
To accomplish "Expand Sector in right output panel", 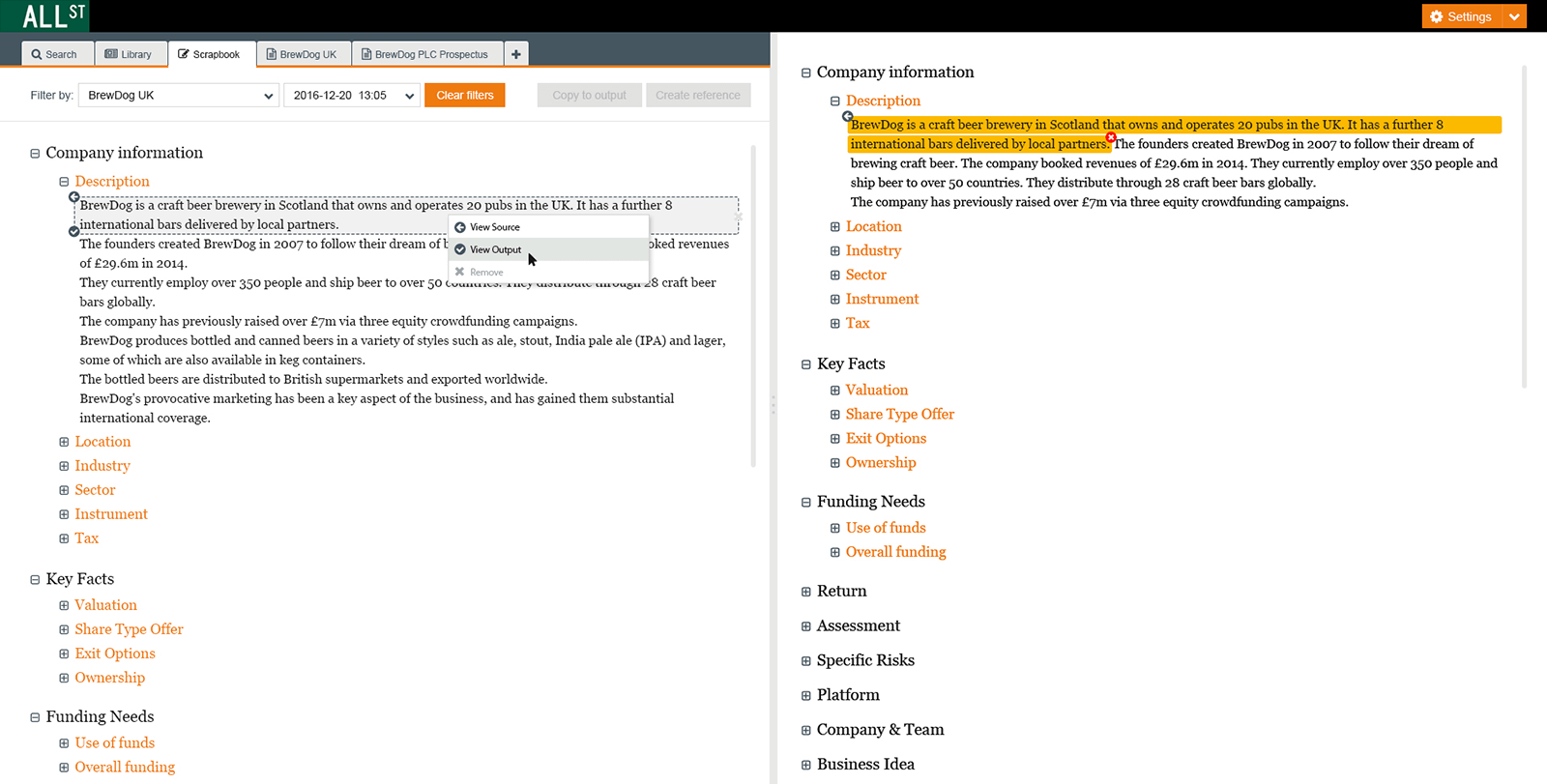I will [834, 275].
